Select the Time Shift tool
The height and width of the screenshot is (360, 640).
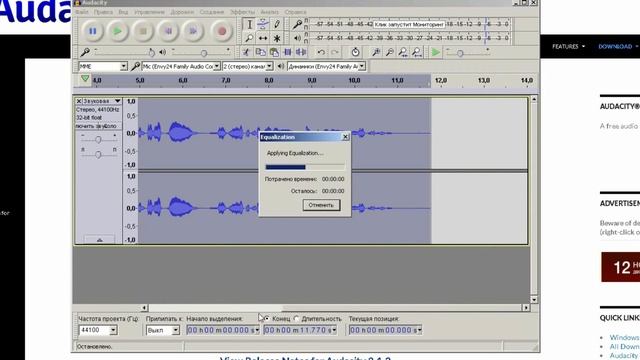tap(263, 38)
